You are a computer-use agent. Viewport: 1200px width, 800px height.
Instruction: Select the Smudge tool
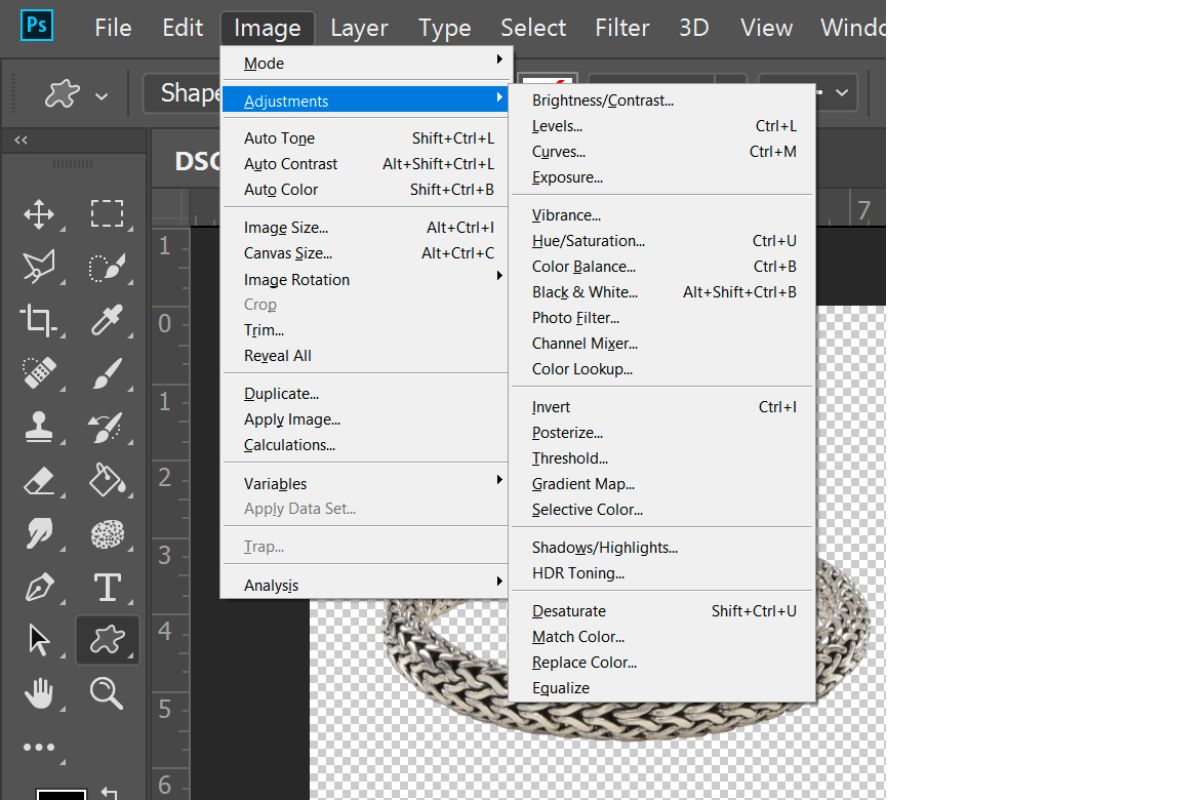tap(39, 534)
